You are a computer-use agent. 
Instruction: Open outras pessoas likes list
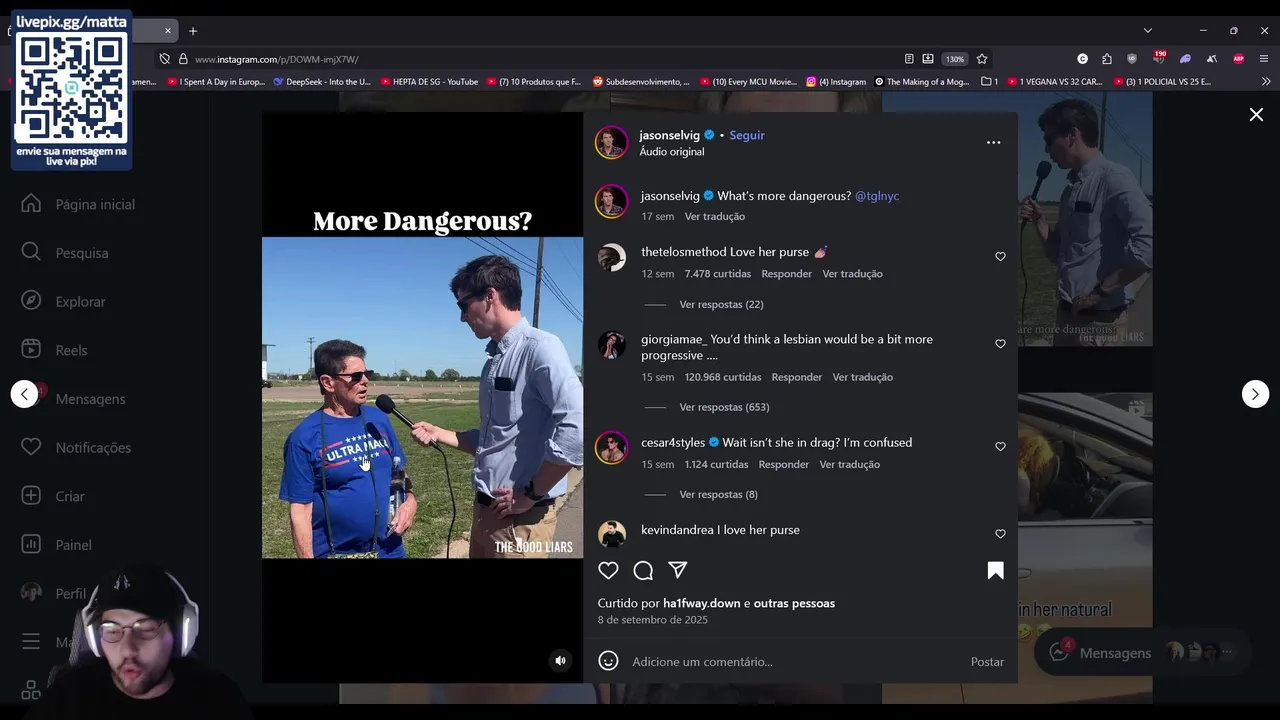(794, 603)
